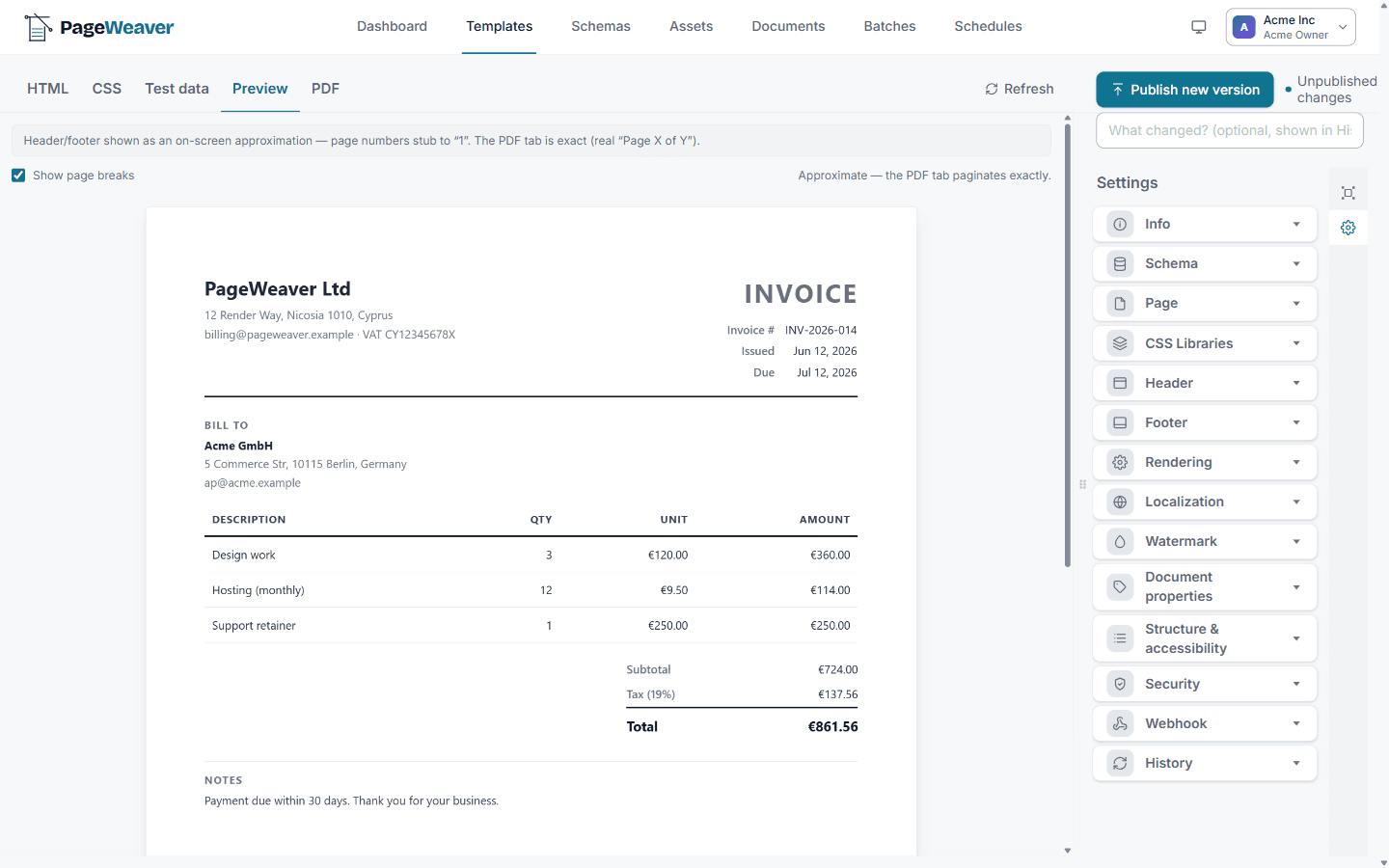Click the monitor display icon in top bar
The image size is (1389, 868).
click(1199, 27)
